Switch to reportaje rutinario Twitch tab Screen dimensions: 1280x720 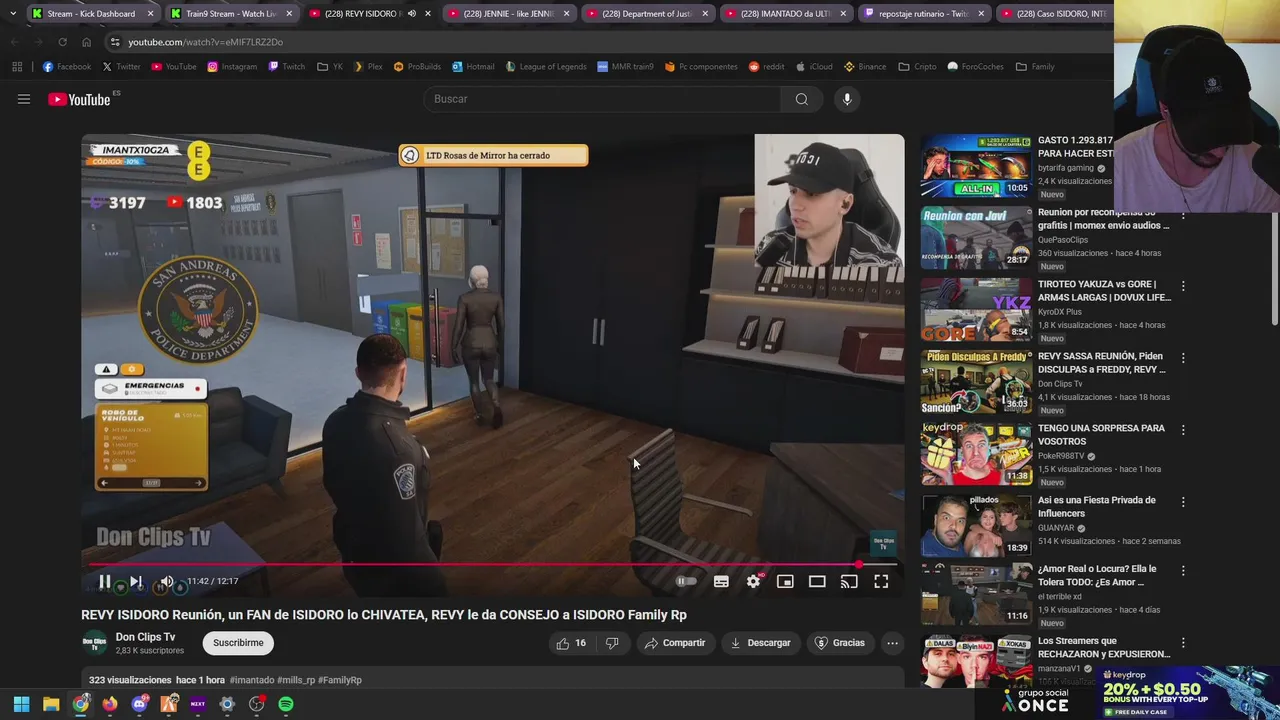pyautogui.click(x=923, y=14)
